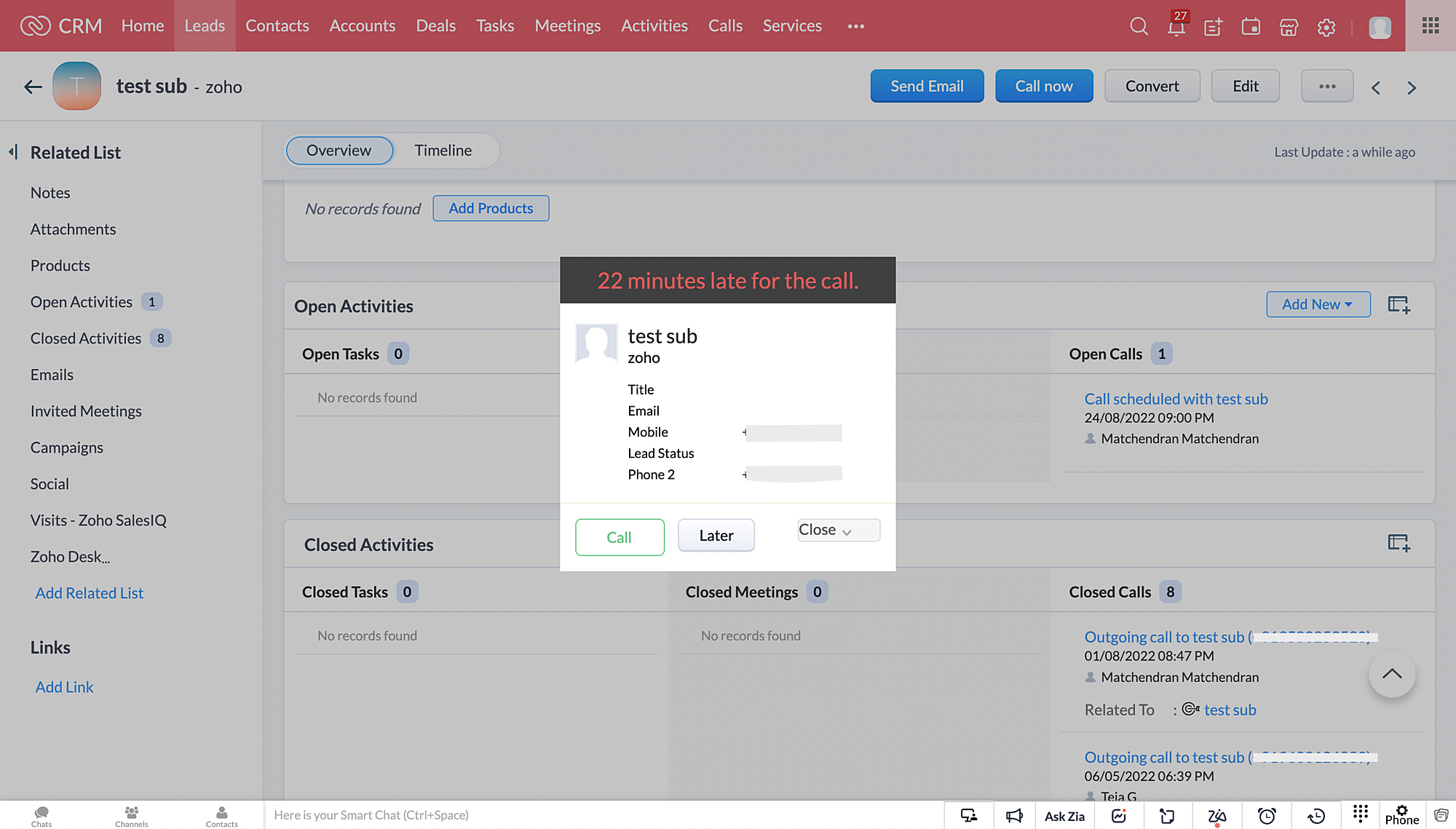Image resolution: width=1456 pixels, height=829 pixels.
Task: Jump to Closed Activities in sidebar
Action: tap(86, 338)
